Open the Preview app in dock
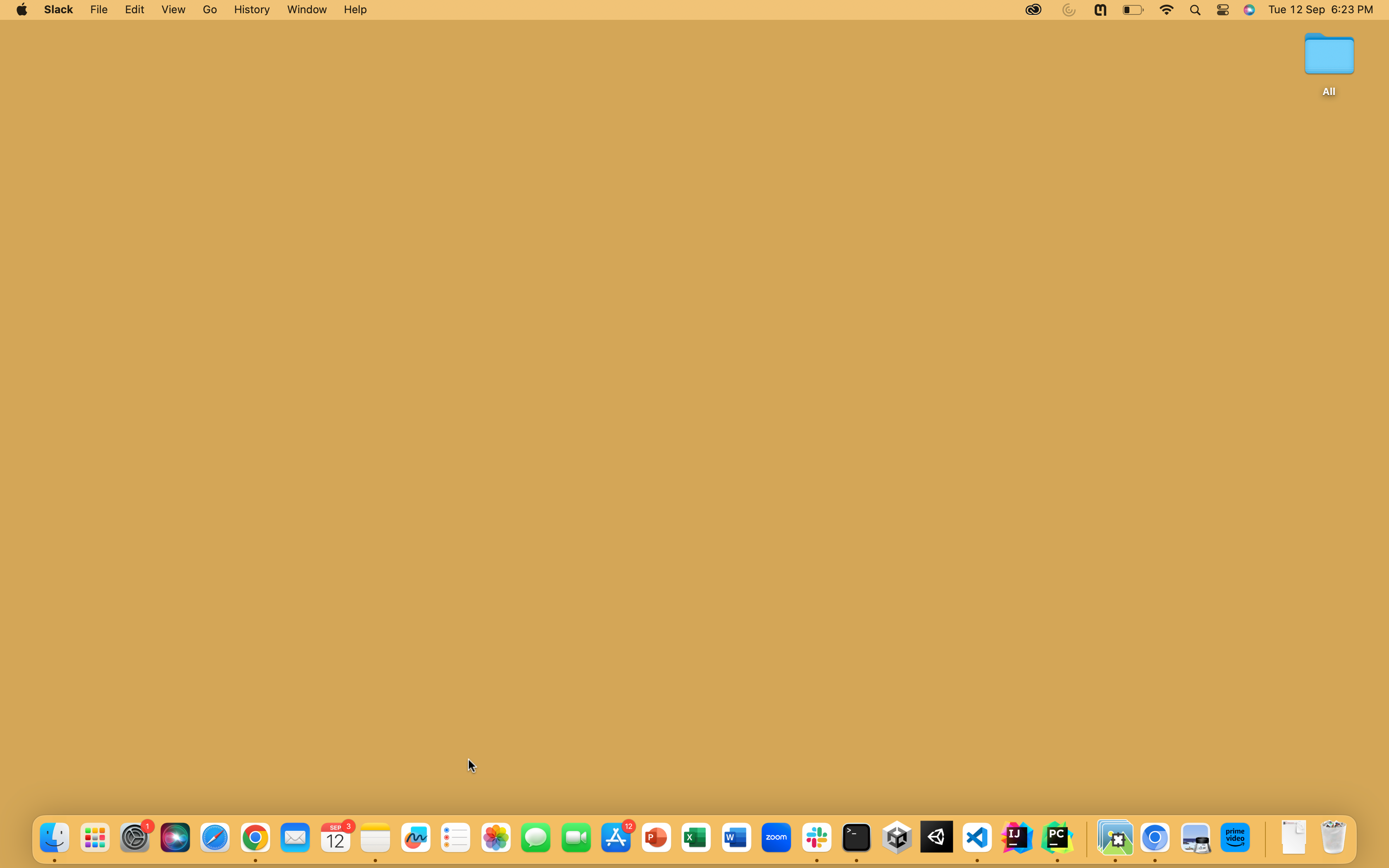 [x=1115, y=838]
